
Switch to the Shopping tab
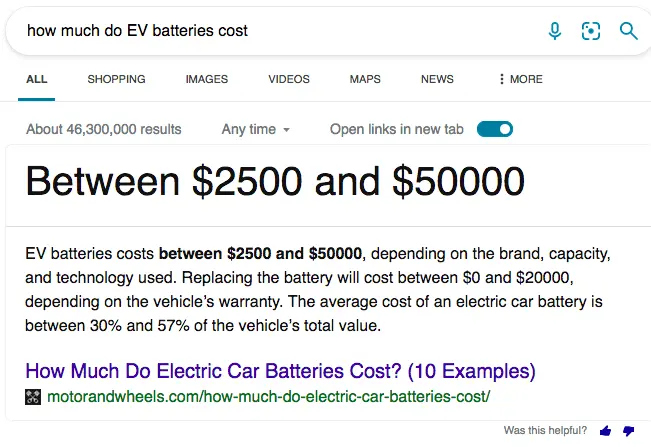point(116,79)
